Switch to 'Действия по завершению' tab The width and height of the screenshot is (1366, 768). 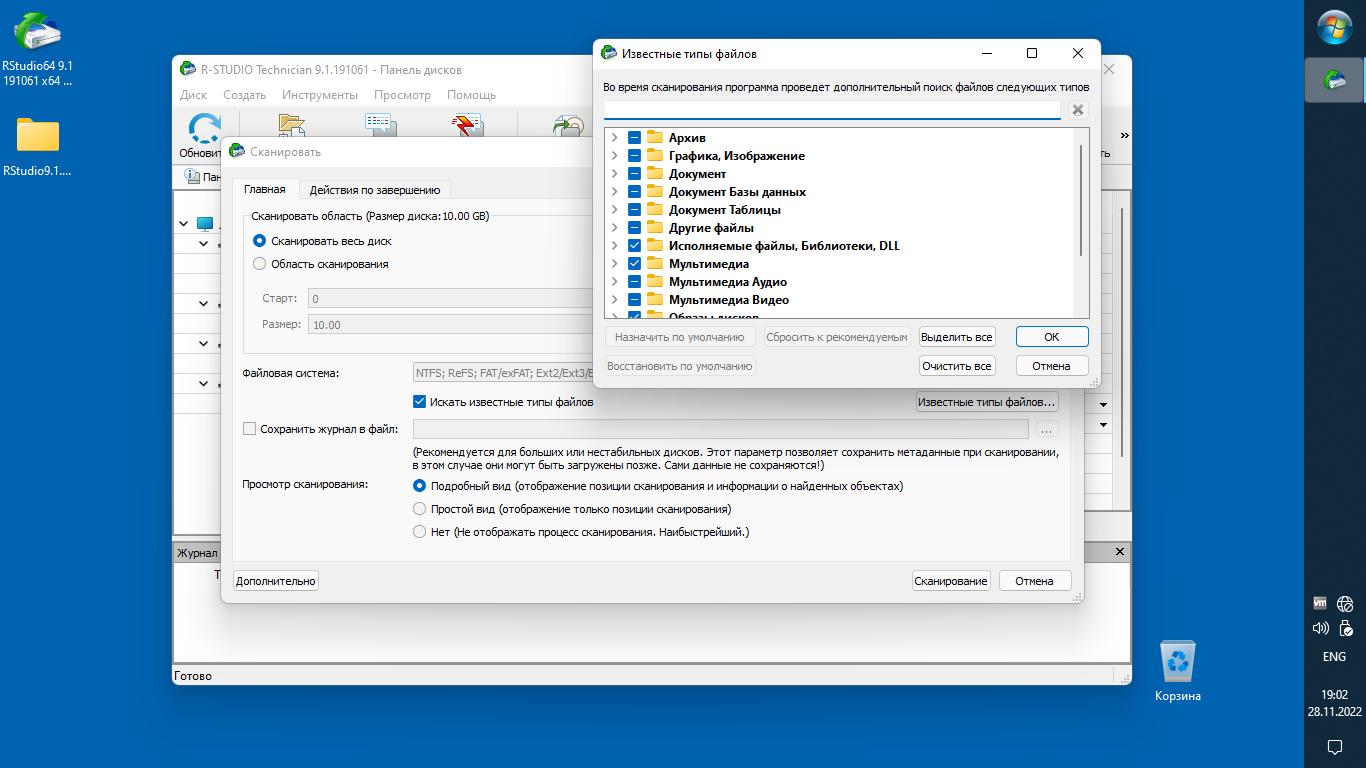pyautogui.click(x=374, y=189)
